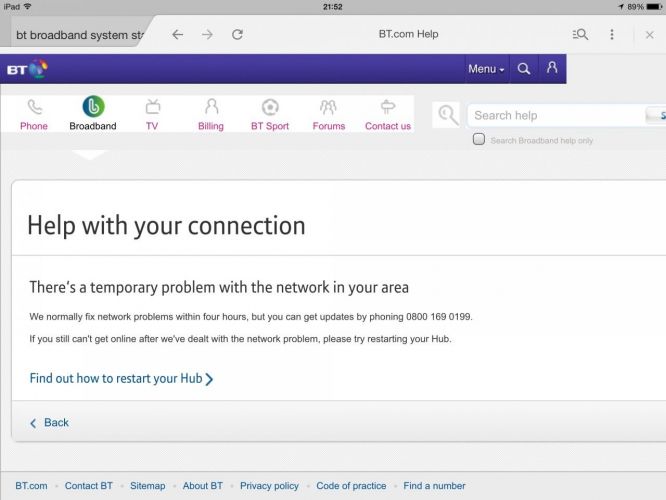
Task: Select the TV help category icon
Action: click(x=152, y=106)
